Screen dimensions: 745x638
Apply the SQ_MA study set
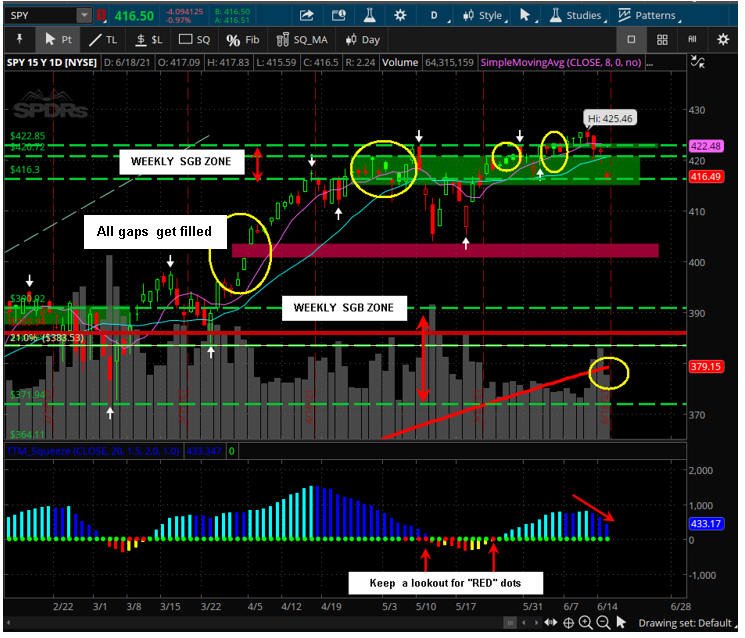302,40
